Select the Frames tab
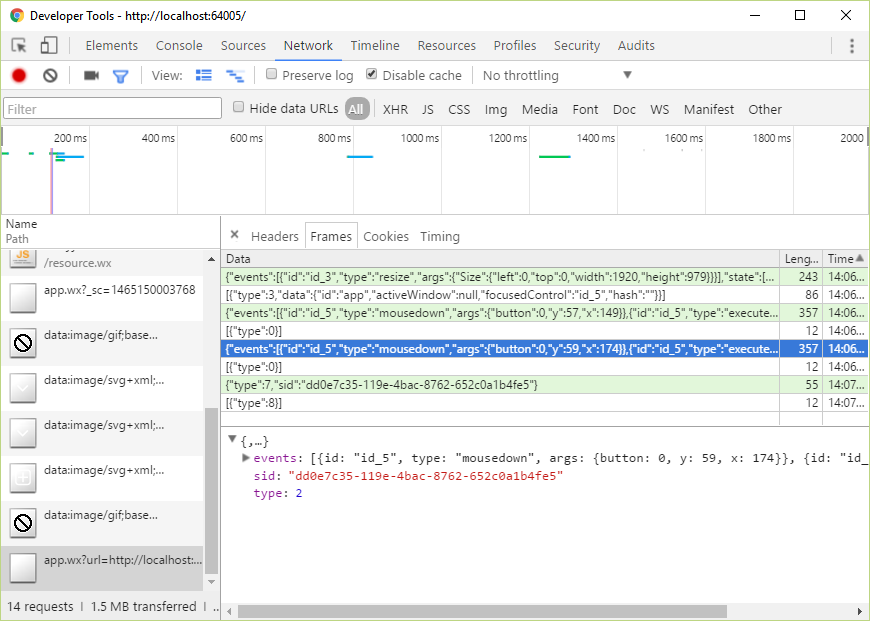Image resolution: width=870 pixels, height=621 pixels. [331, 236]
